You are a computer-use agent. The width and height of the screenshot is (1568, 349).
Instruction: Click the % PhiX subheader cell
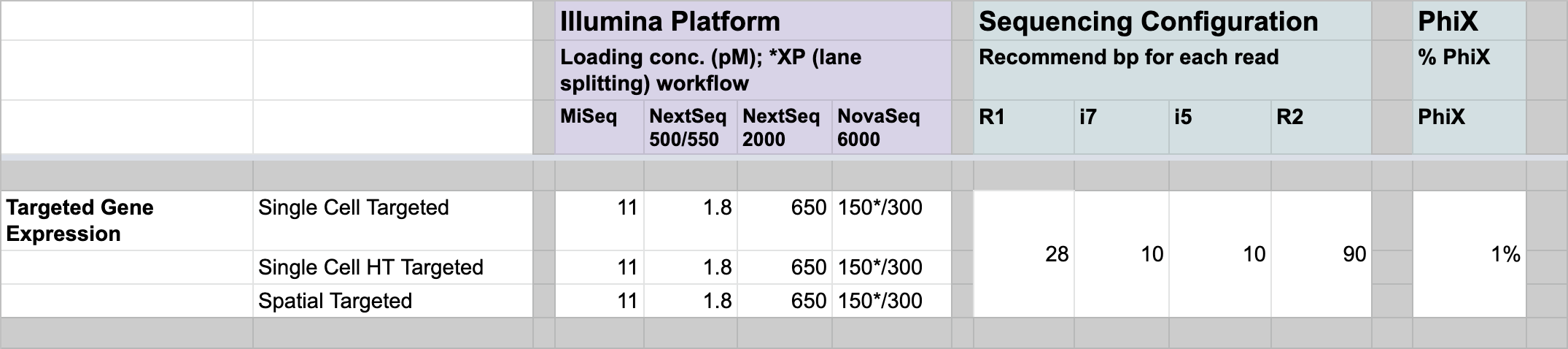(1469, 70)
